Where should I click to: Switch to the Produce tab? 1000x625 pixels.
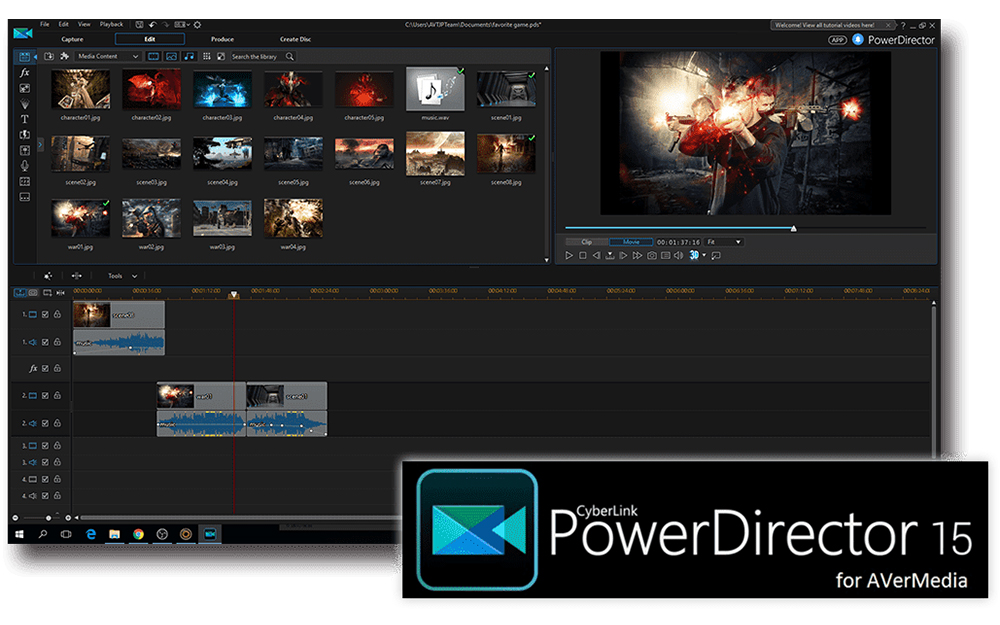tap(222, 39)
